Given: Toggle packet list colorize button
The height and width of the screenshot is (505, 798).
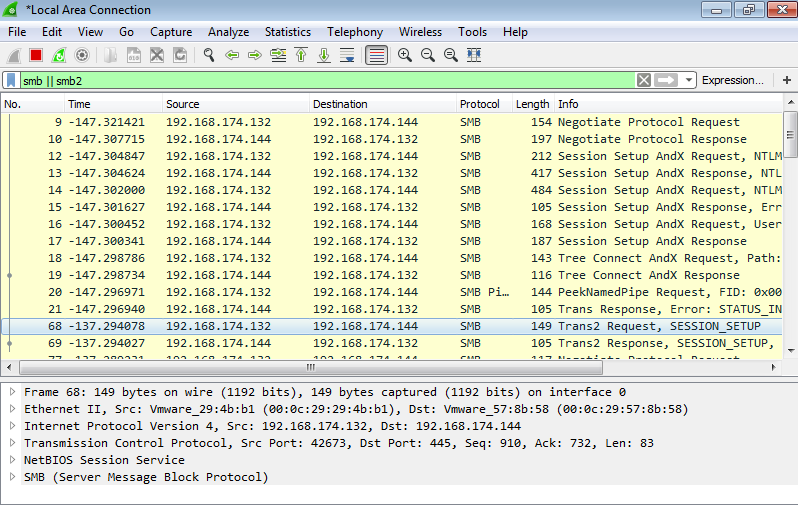Looking at the screenshot, I should [x=376, y=55].
